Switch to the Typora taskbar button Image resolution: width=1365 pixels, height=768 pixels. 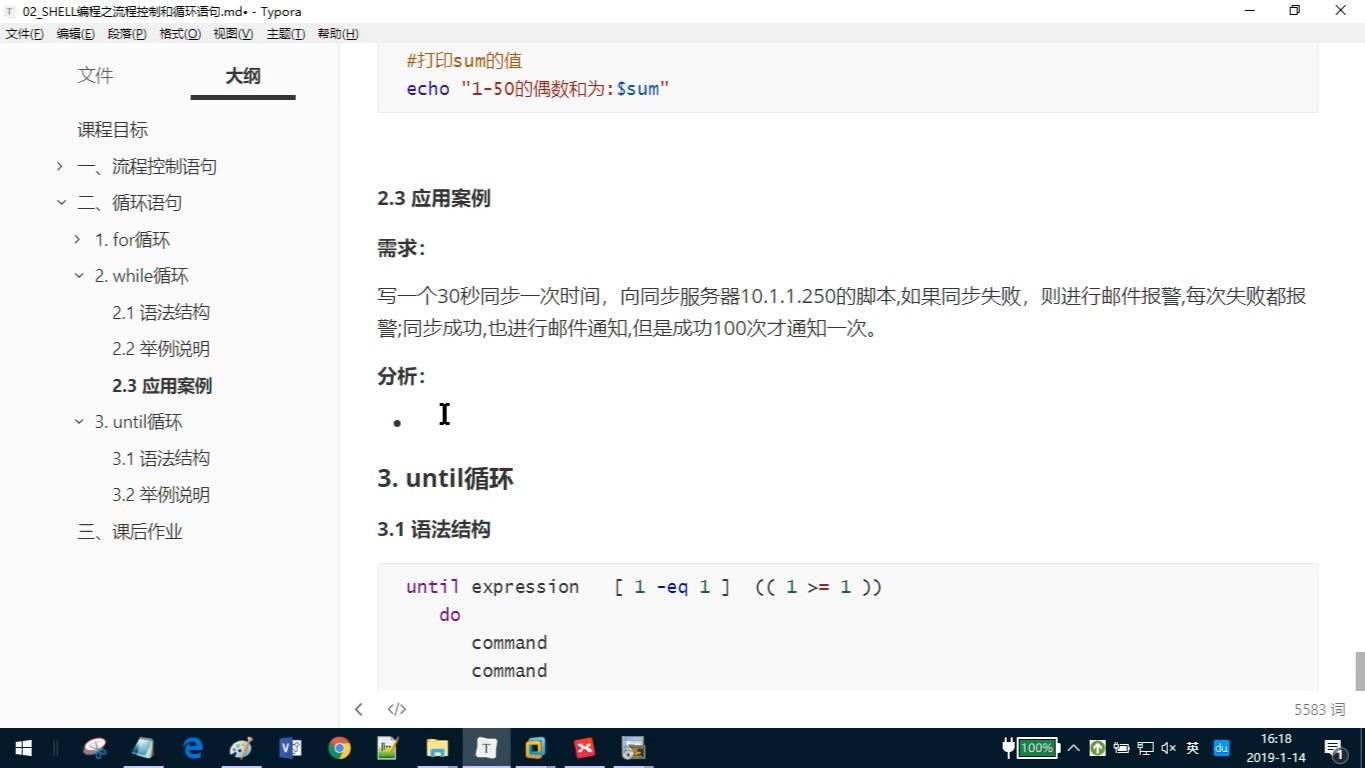click(486, 748)
